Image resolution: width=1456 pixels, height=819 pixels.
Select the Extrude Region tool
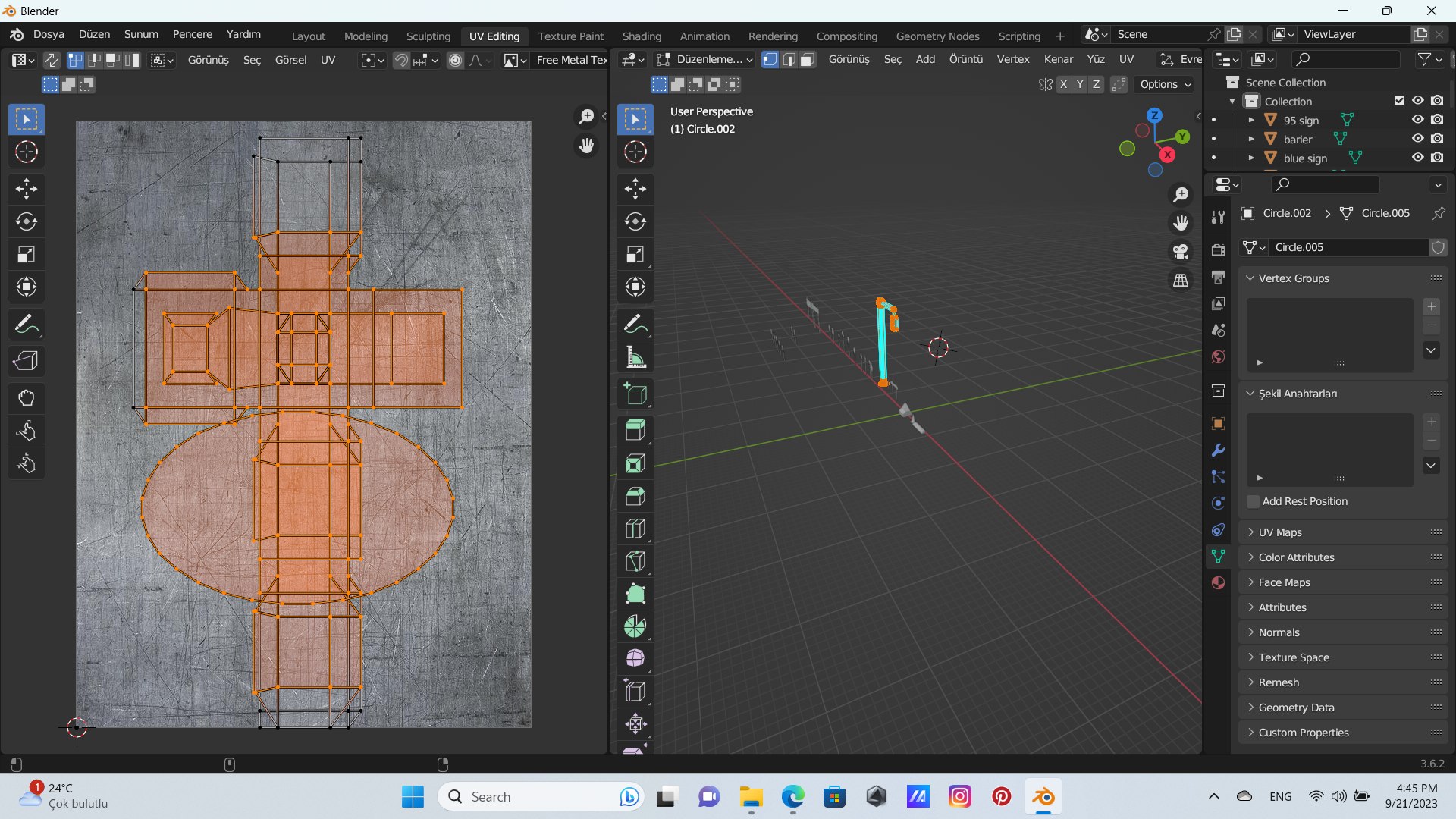tap(635, 430)
